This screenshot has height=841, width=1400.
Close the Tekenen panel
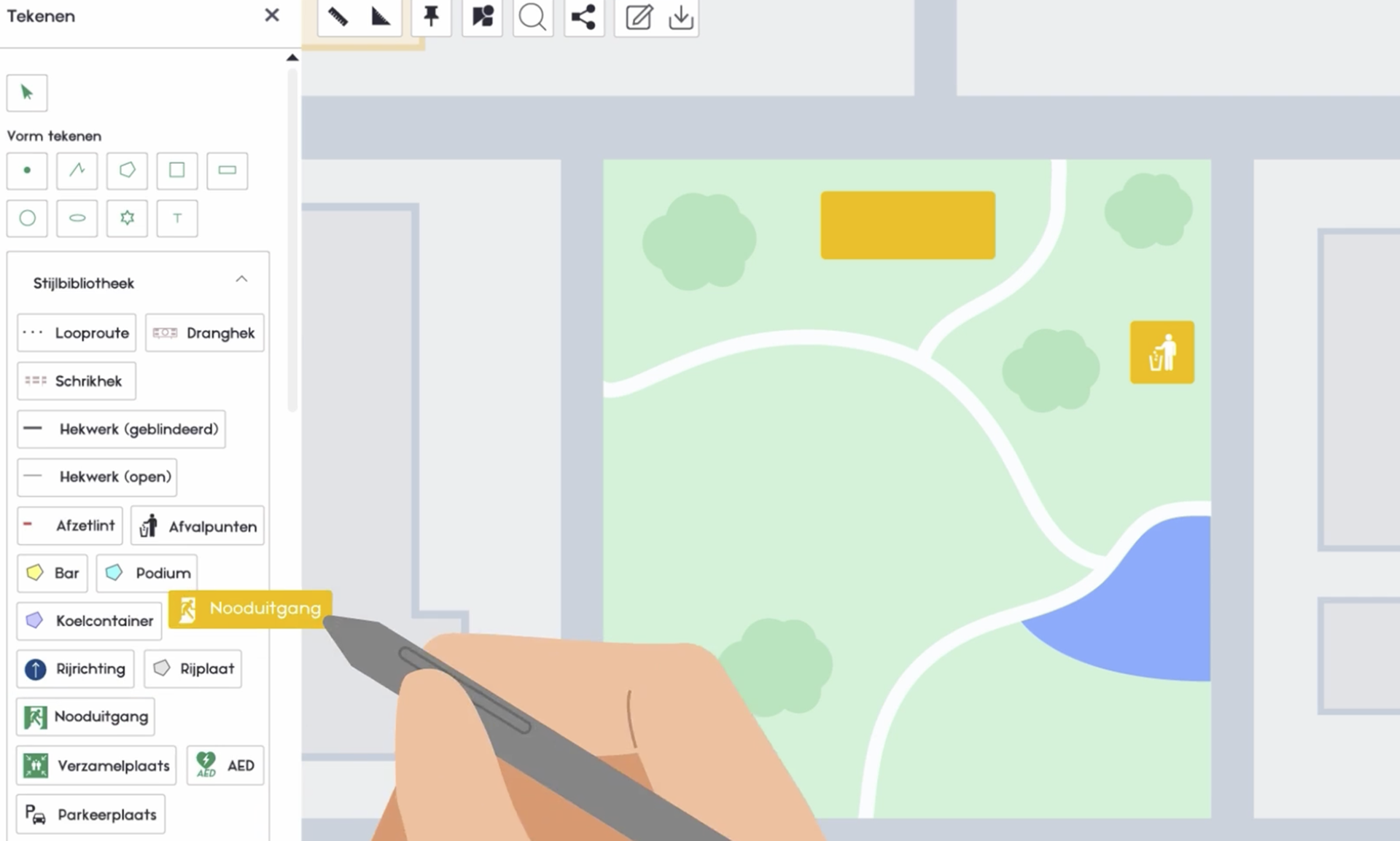pyautogui.click(x=271, y=15)
